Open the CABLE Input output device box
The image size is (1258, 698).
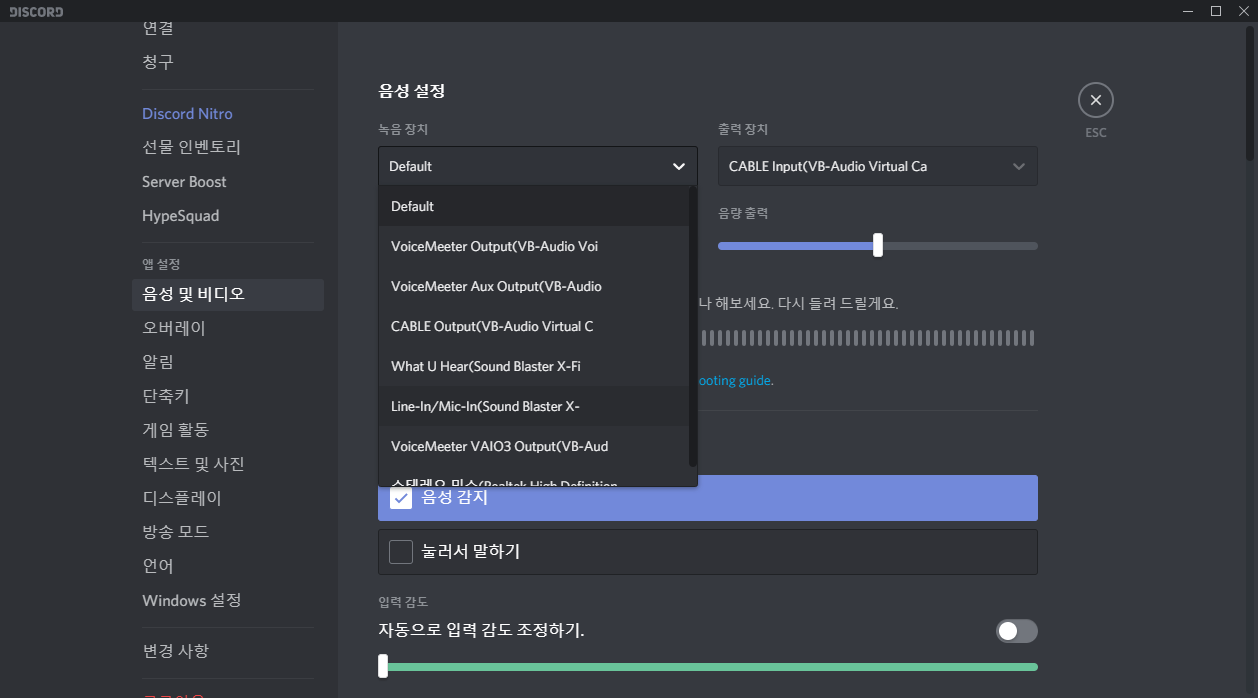pyautogui.click(x=877, y=166)
